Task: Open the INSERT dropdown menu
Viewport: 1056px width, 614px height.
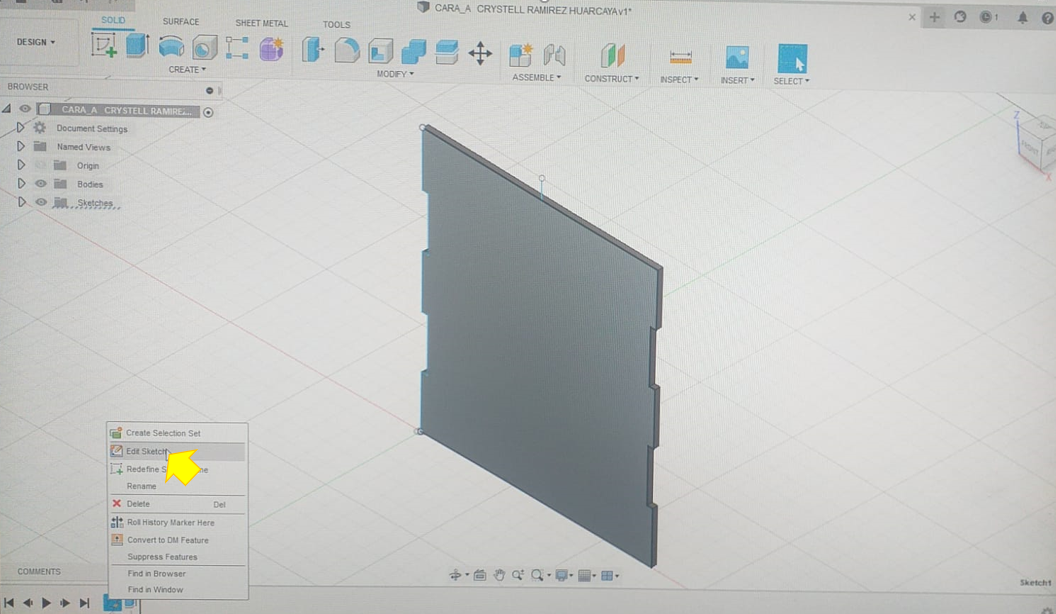Action: pyautogui.click(x=737, y=80)
